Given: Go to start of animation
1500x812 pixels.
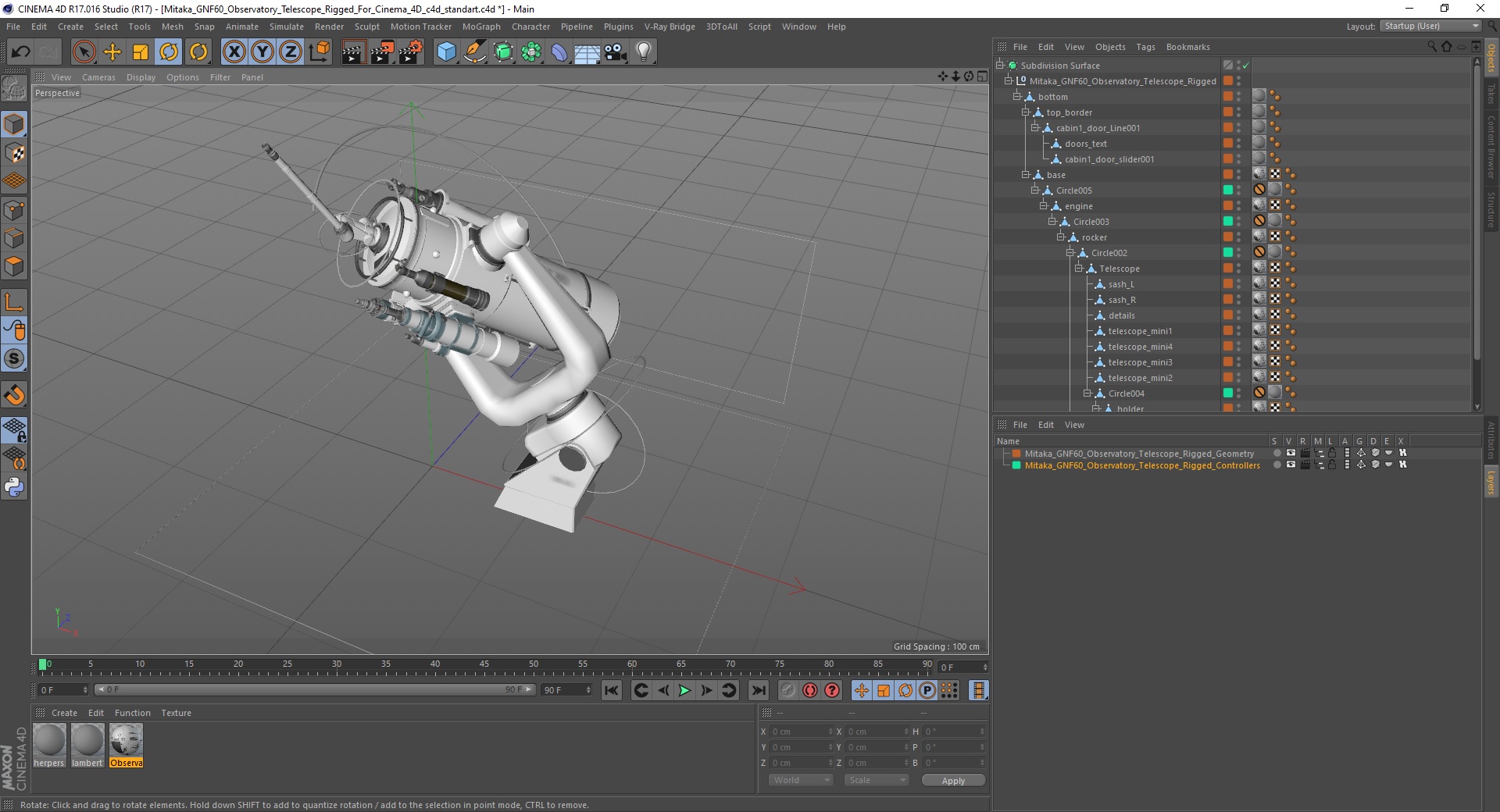Looking at the screenshot, I should pyautogui.click(x=612, y=690).
